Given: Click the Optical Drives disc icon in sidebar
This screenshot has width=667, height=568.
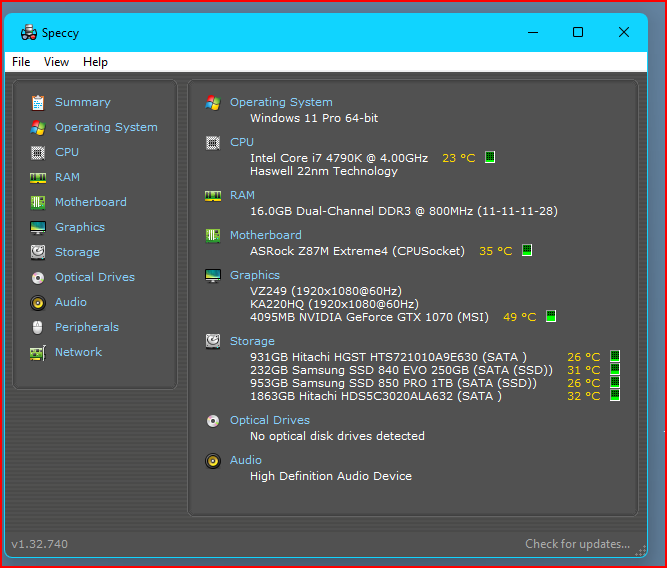Looking at the screenshot, I should (38, 277).
